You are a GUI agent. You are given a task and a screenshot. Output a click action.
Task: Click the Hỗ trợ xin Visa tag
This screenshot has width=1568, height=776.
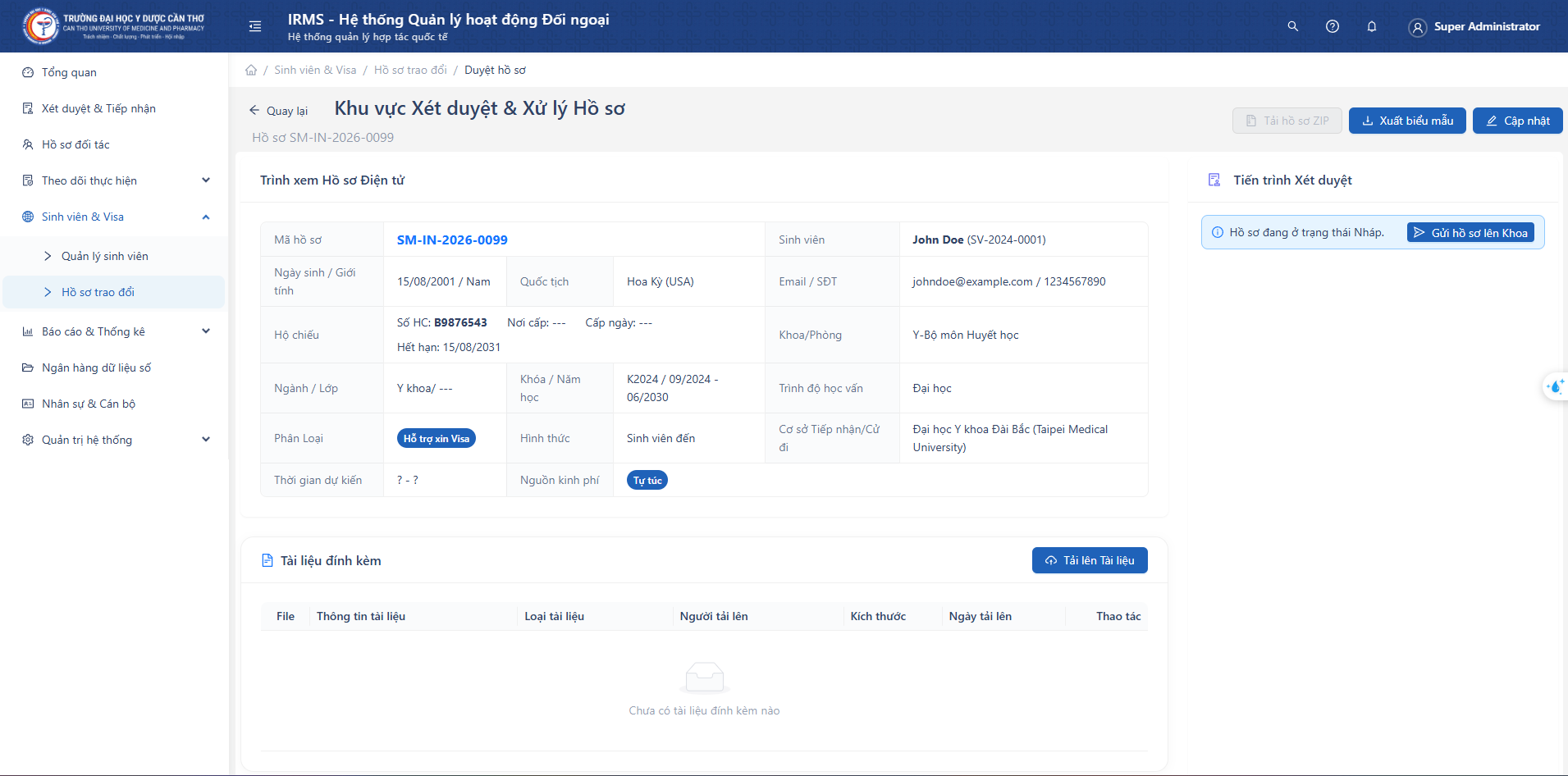click(x=437, y=438)
